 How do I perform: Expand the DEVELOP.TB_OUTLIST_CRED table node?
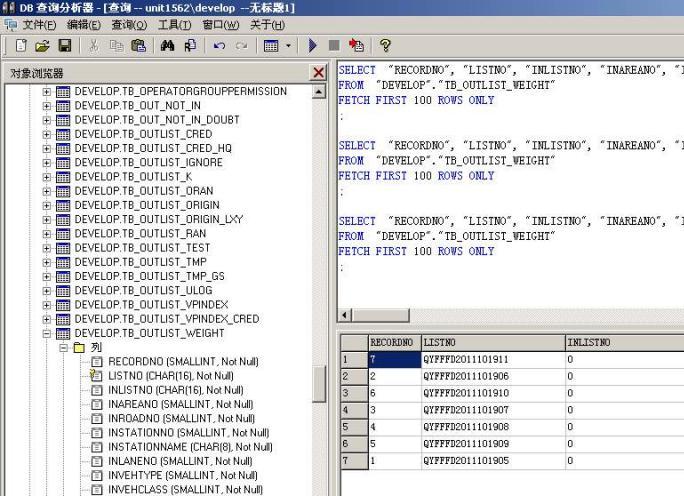tap(47, 133)
